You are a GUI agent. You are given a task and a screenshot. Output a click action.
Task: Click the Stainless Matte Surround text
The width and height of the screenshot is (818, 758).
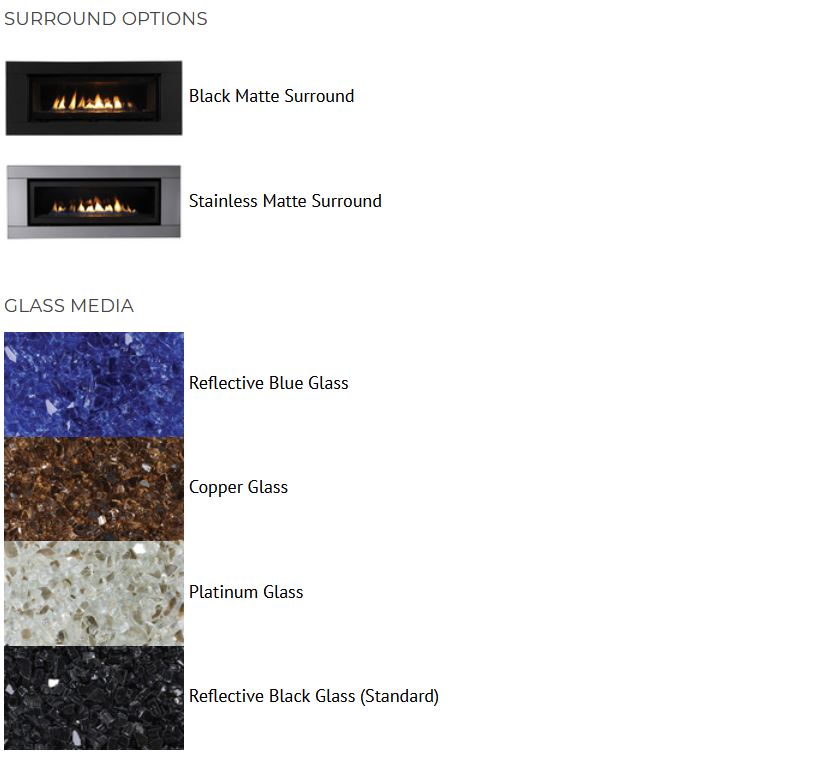[x=285, y=201]
